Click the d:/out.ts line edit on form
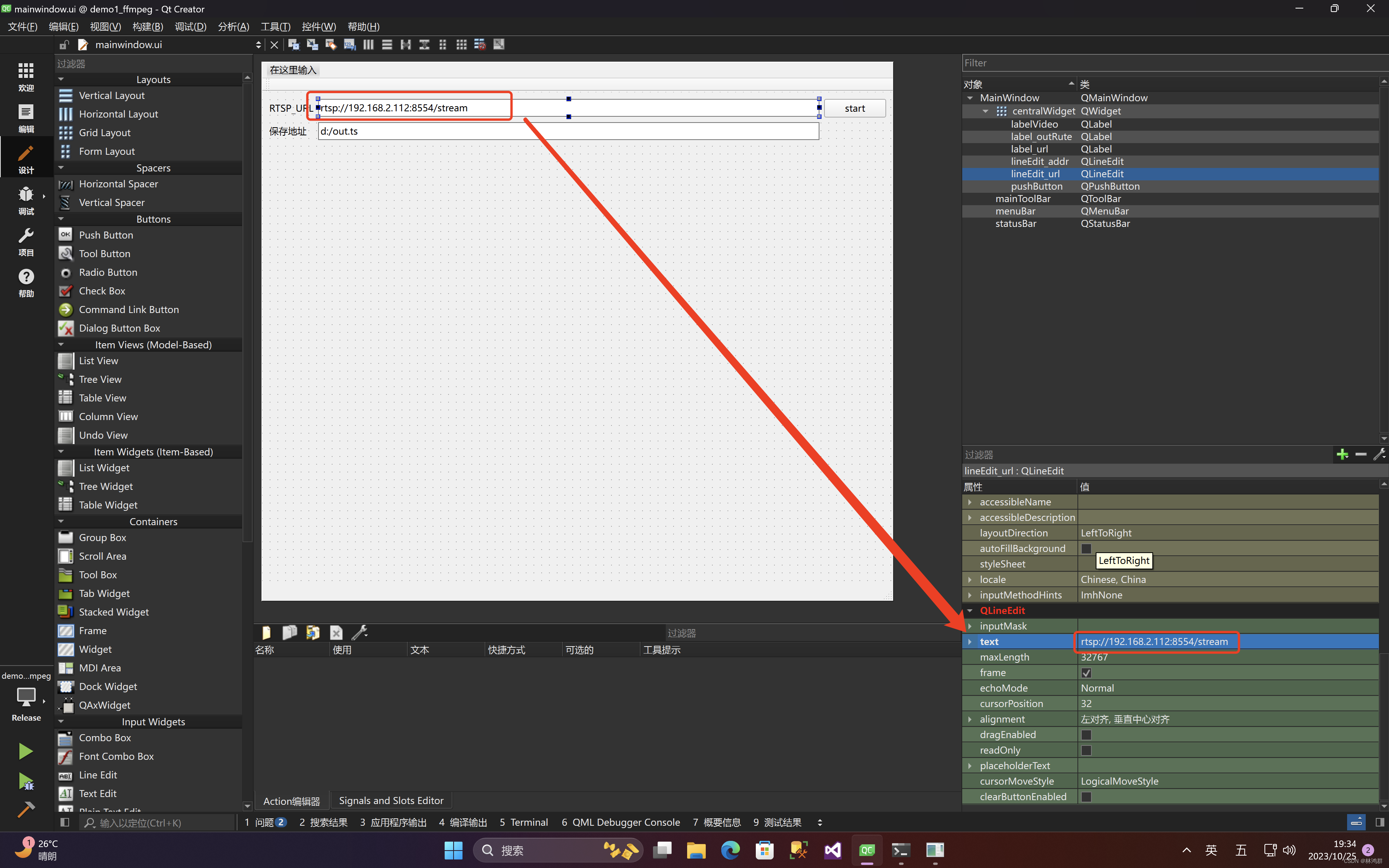 [x=568, y=131]
